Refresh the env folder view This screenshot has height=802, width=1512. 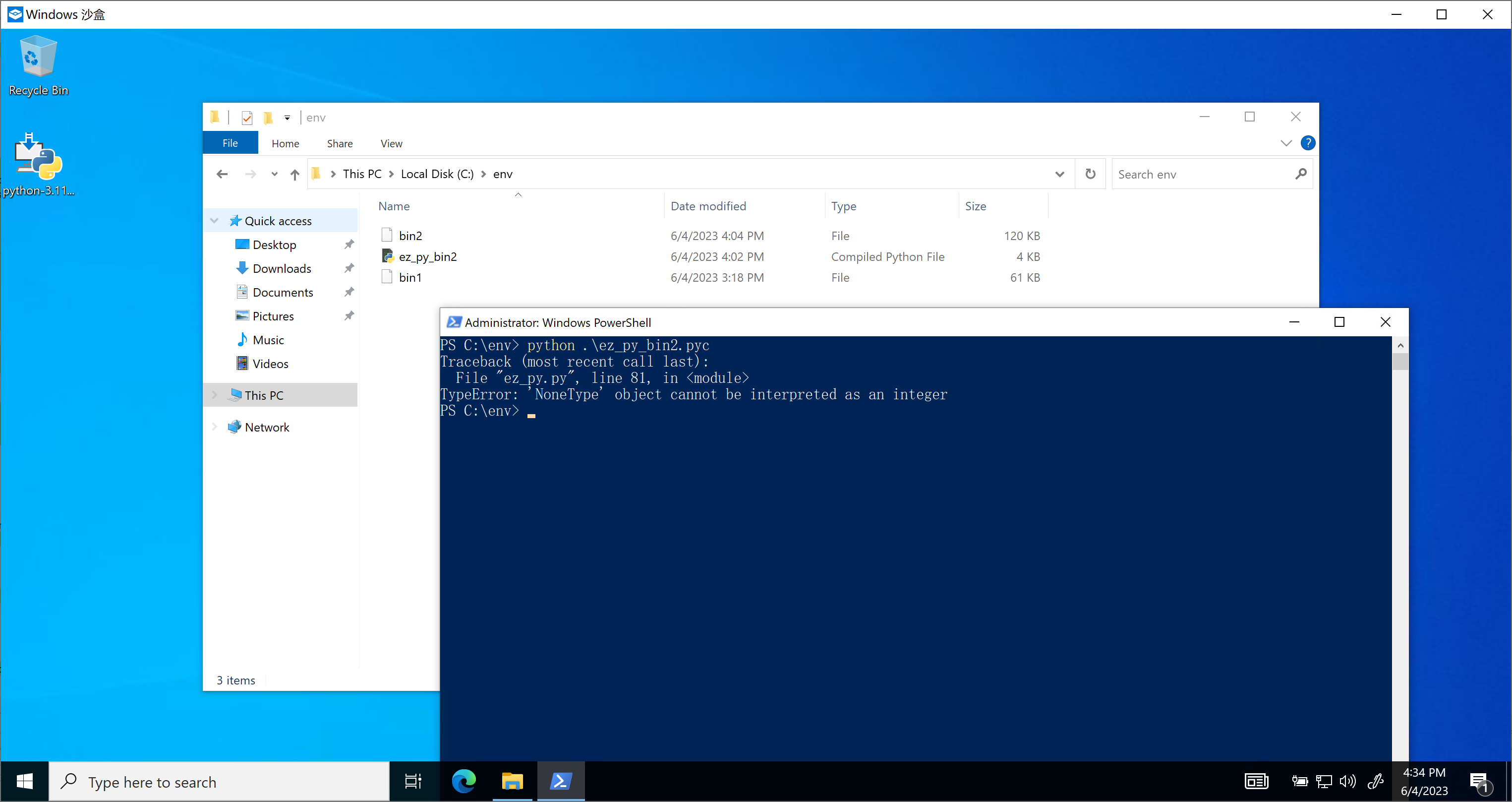coord(1091,174)
